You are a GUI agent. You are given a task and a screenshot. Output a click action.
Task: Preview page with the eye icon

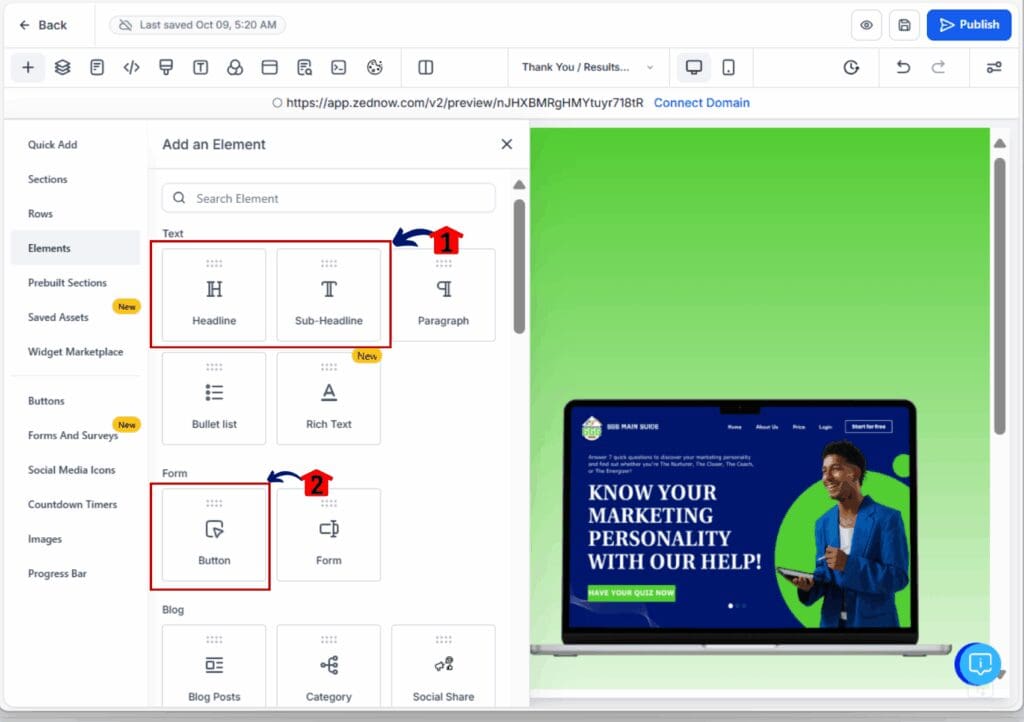pos(866,25)
